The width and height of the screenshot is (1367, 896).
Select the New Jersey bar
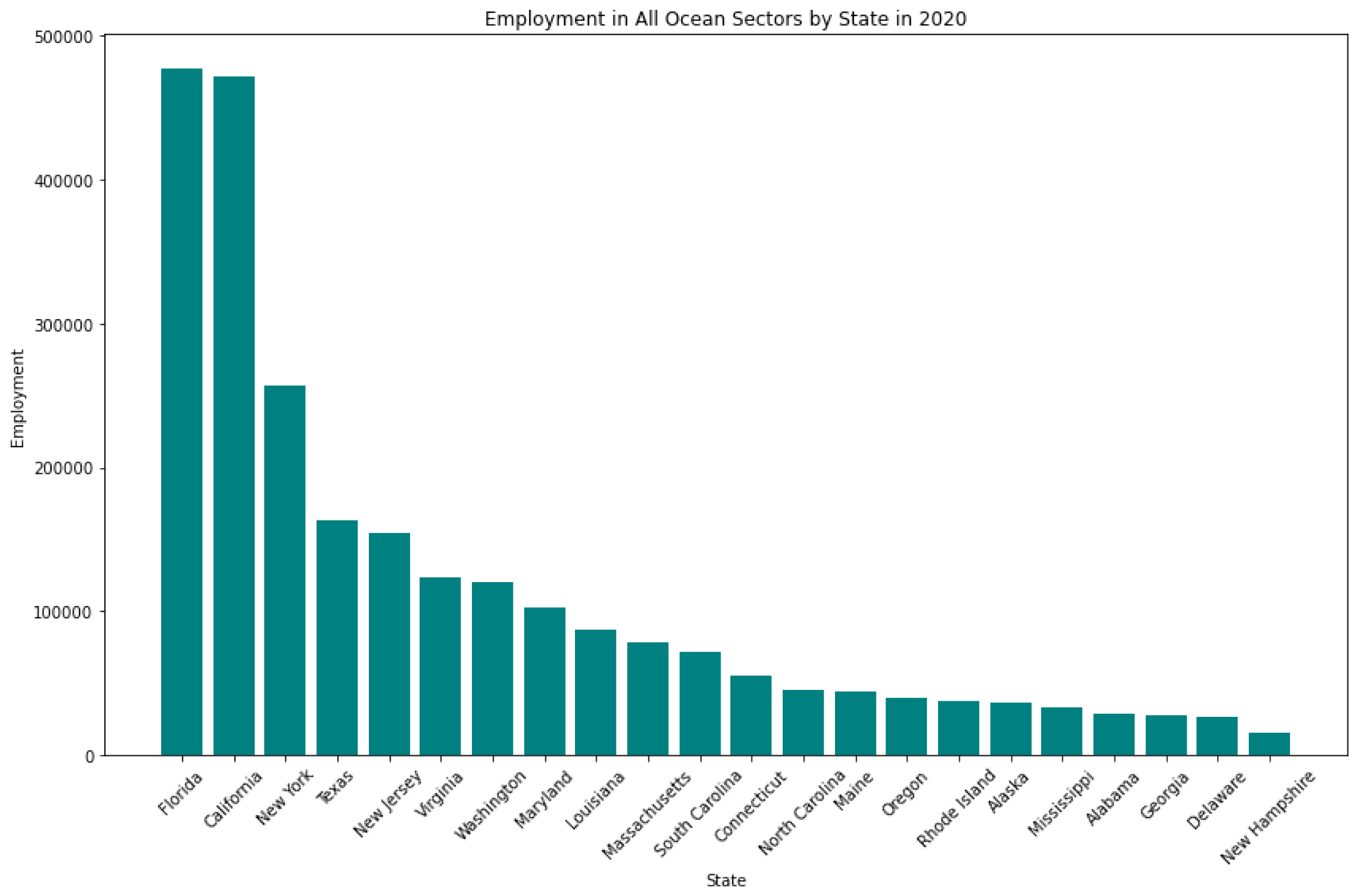pos(390,643)
